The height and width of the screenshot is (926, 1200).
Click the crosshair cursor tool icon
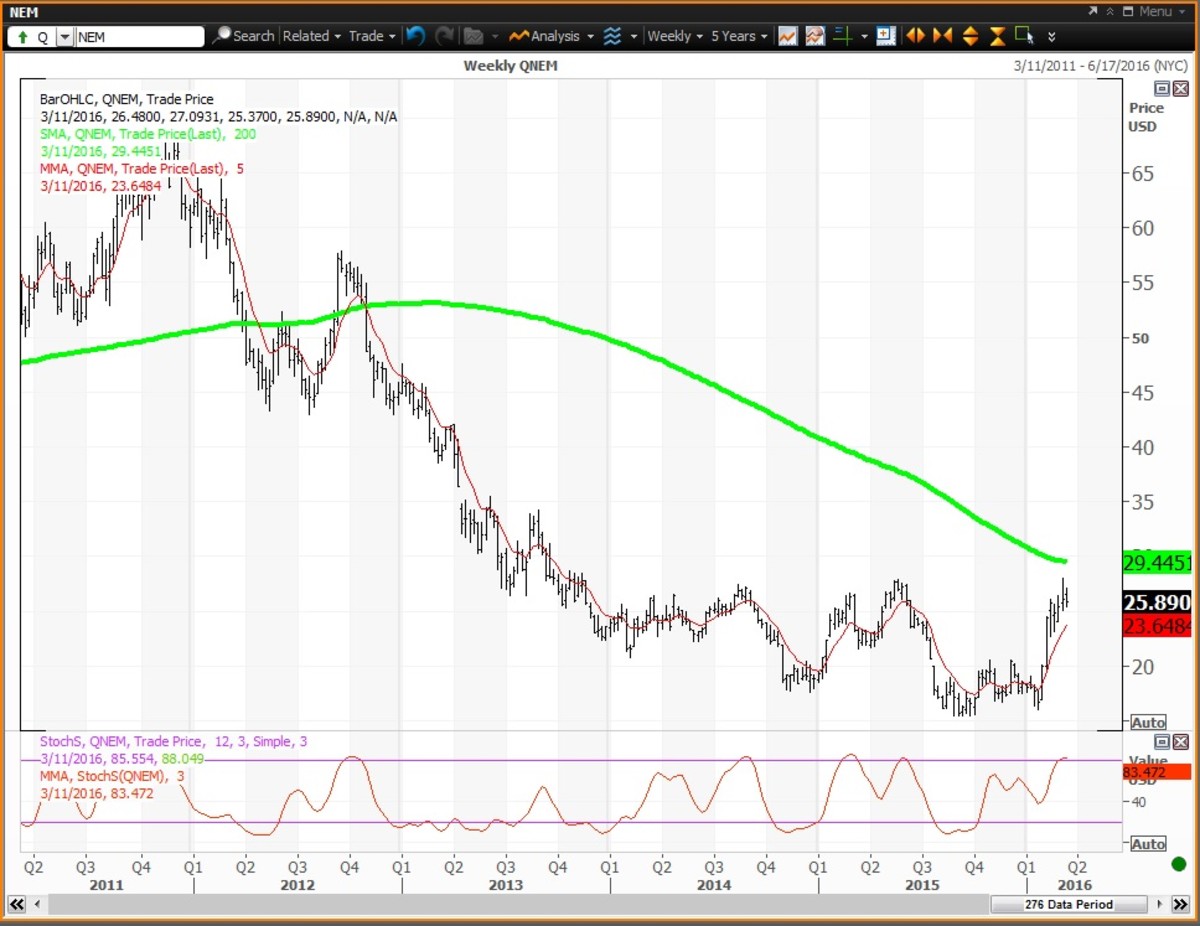[843, 36]
